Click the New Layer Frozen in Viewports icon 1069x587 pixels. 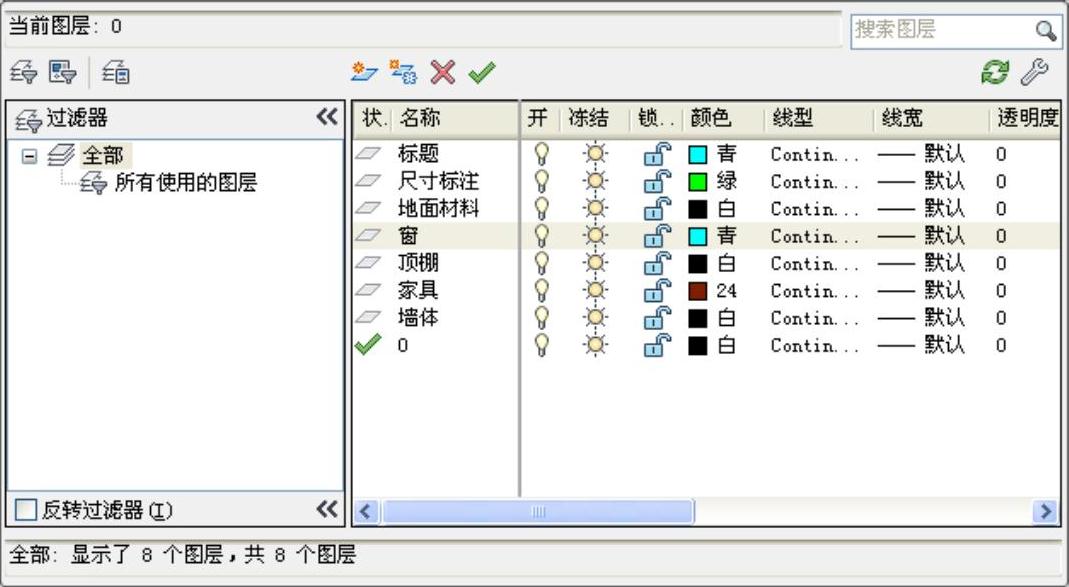pos(402,72)
